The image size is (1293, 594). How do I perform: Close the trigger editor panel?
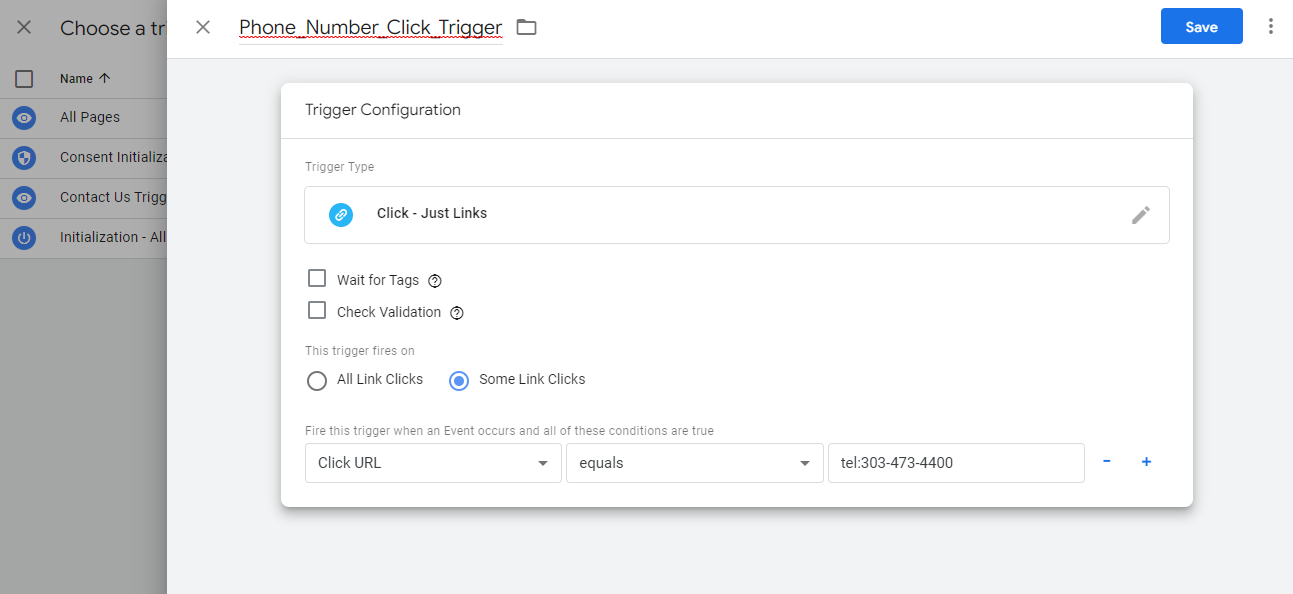[x=203, y=27]
